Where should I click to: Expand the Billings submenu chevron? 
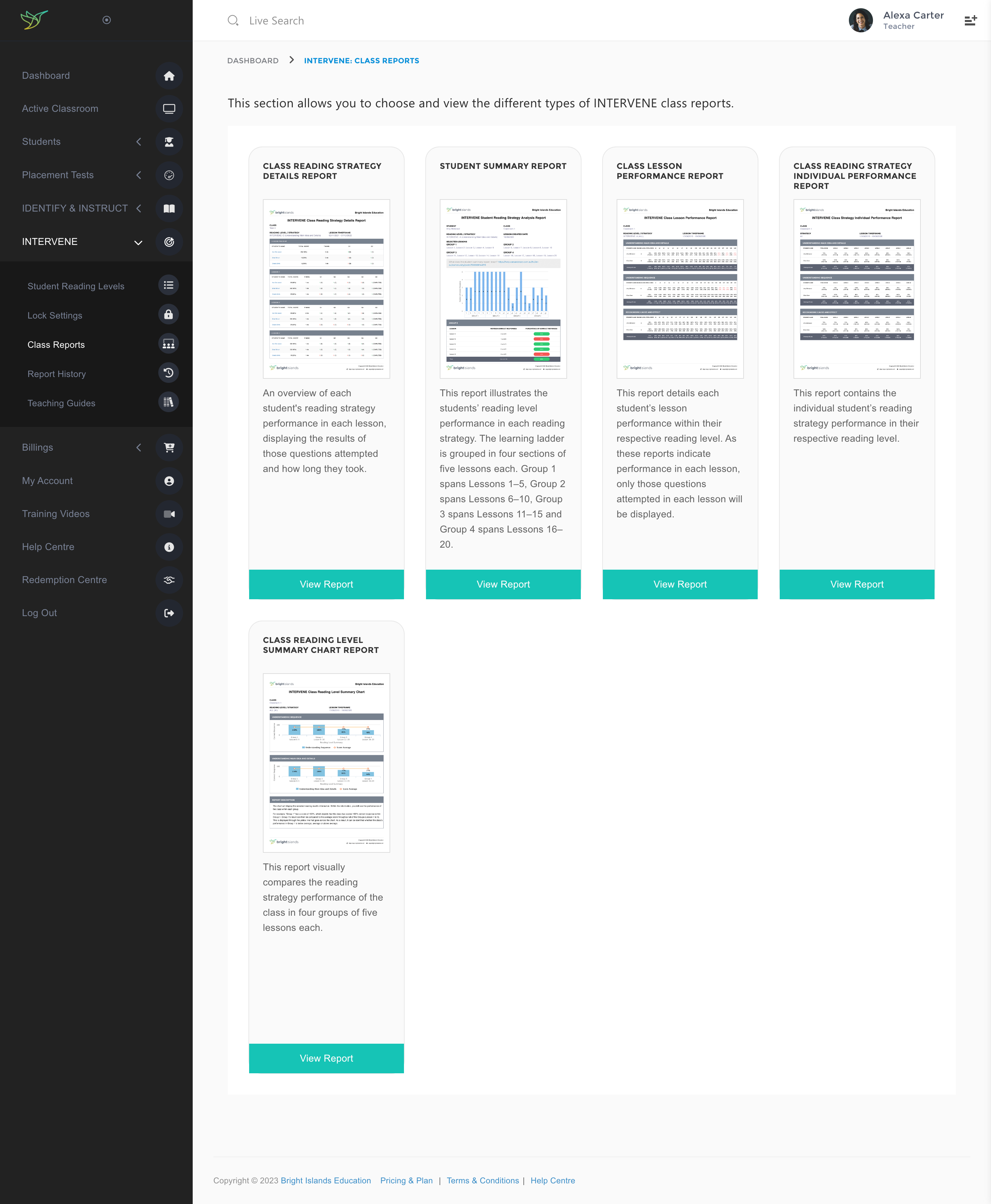[139, 448]
